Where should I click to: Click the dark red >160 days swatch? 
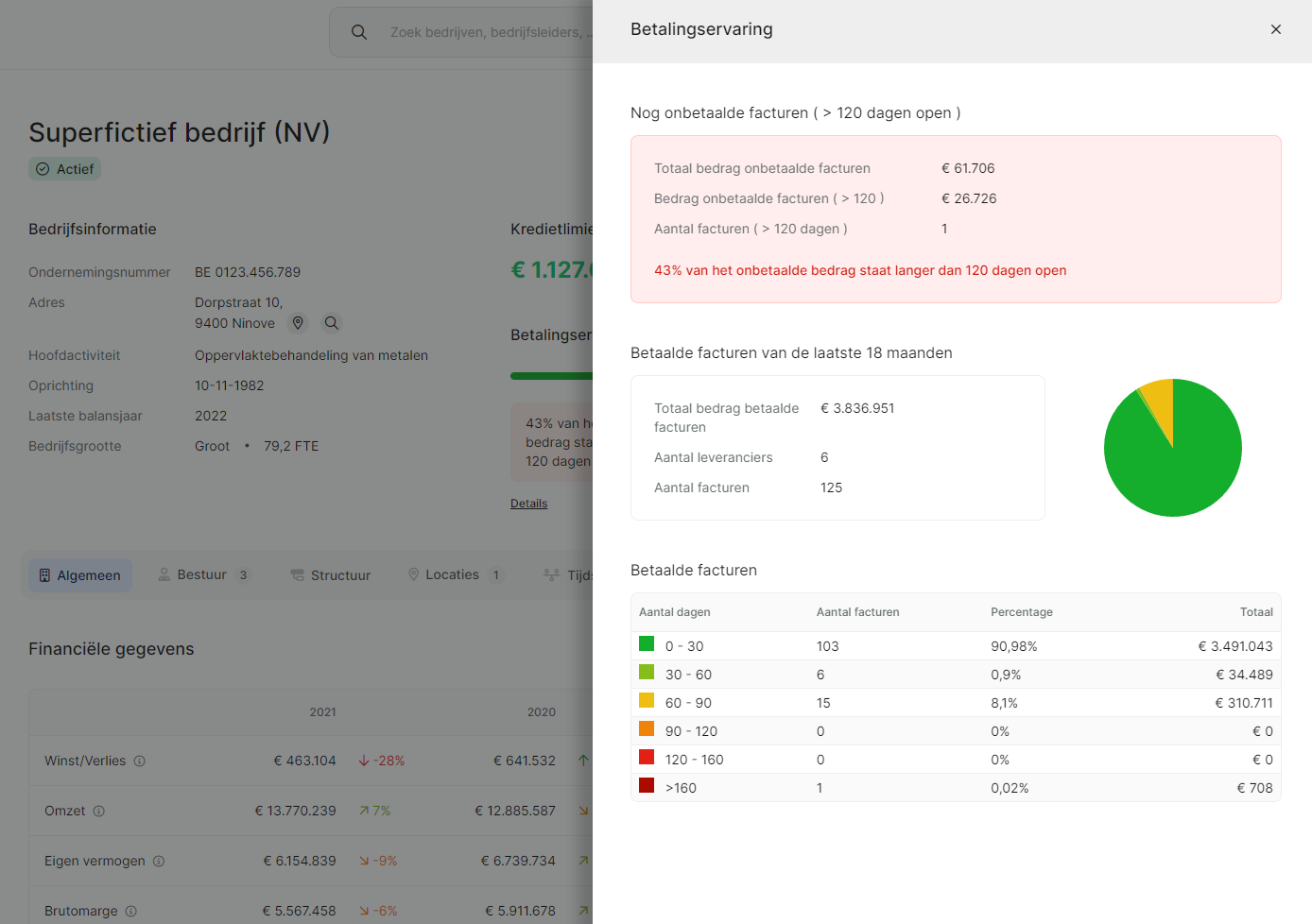tap(647, 786)
